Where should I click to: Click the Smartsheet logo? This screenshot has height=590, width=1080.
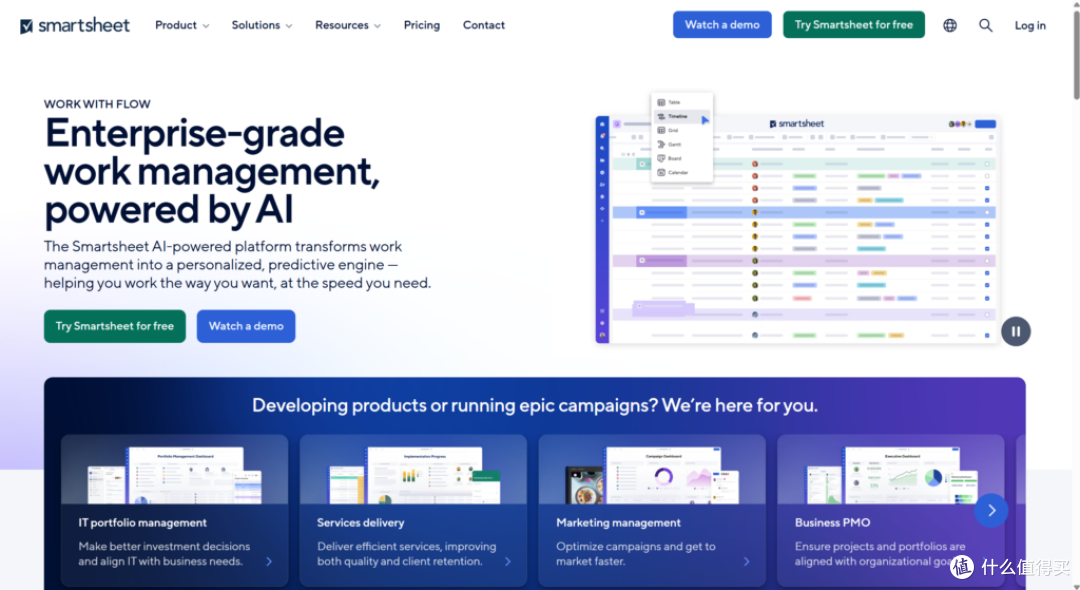click(x=74, y=25)
